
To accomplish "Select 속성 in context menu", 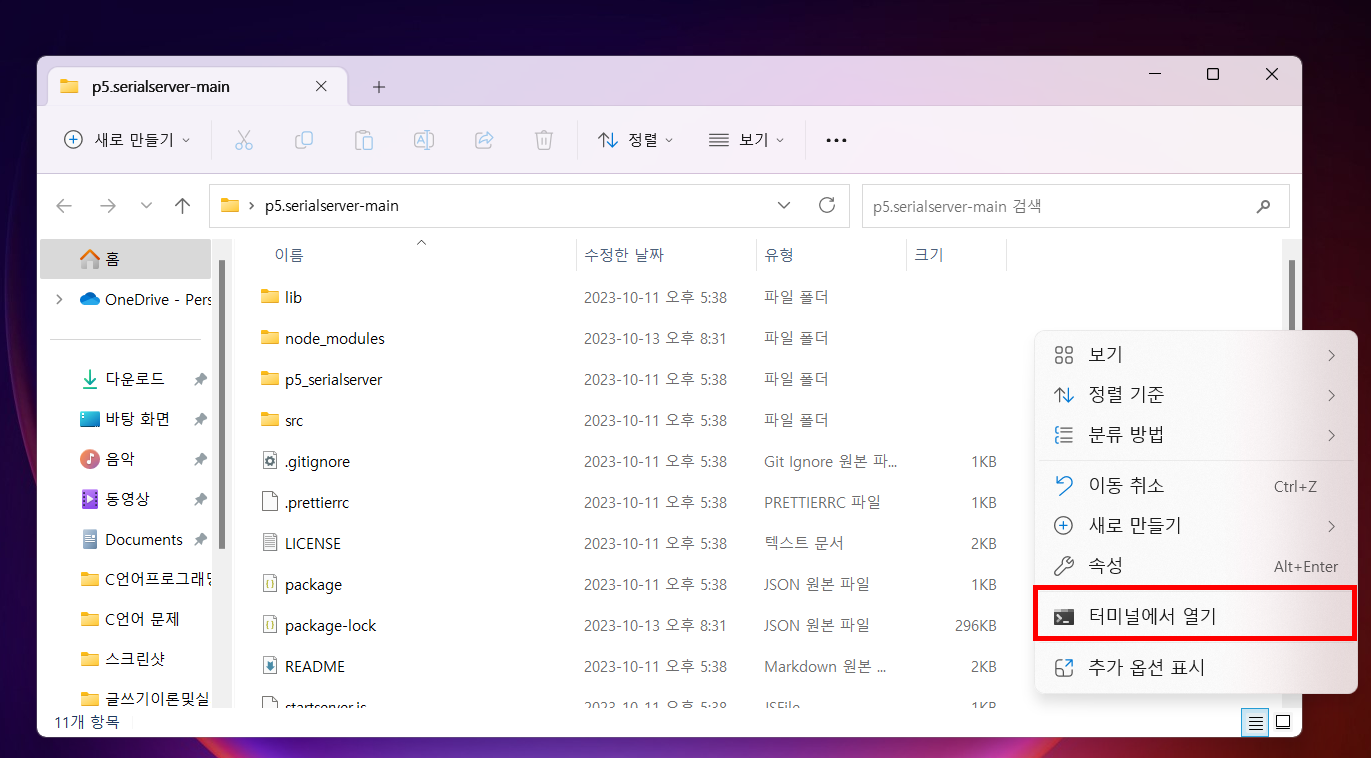I will click(x=1196, y=566).
